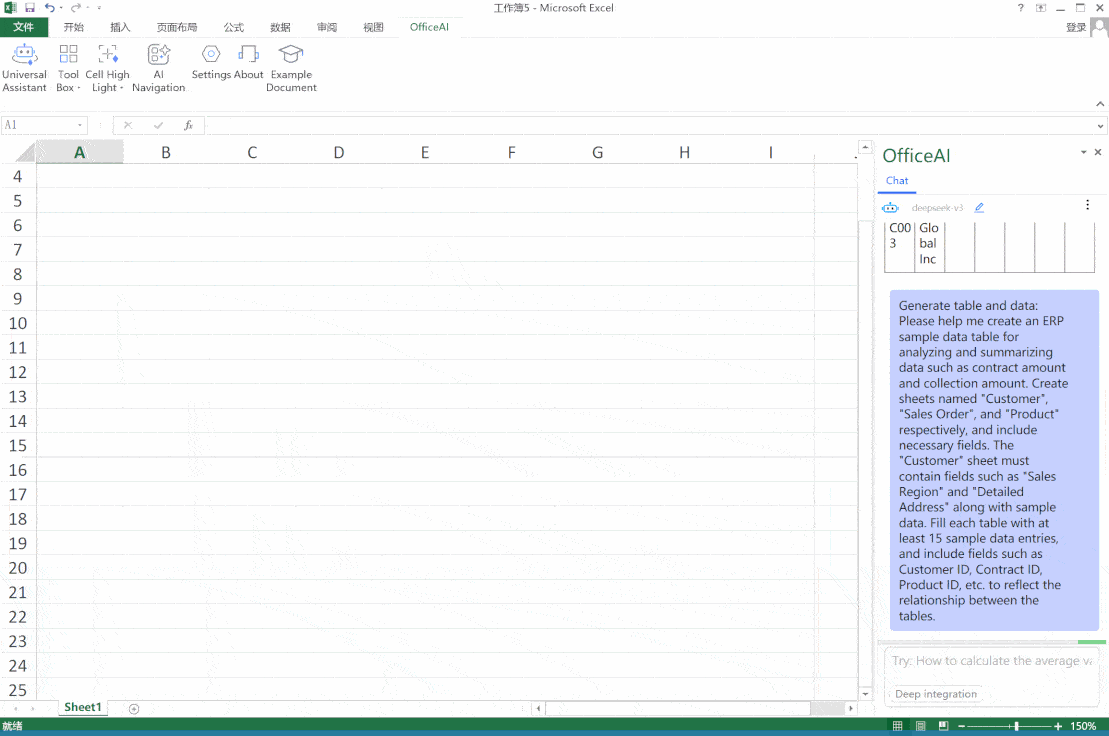This screenshot has width=1109, height=736.
Task: Click the 登录 sign-in link
Action: click(x=1075, y=27)
